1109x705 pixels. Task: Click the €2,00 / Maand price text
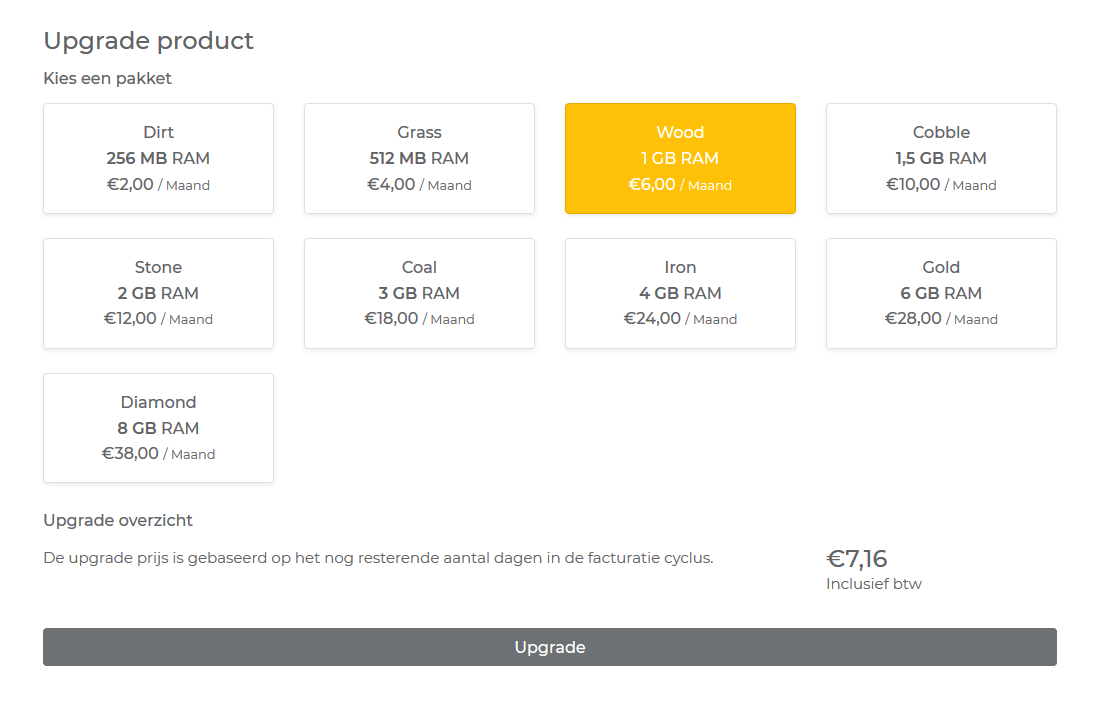pos(158,185)
